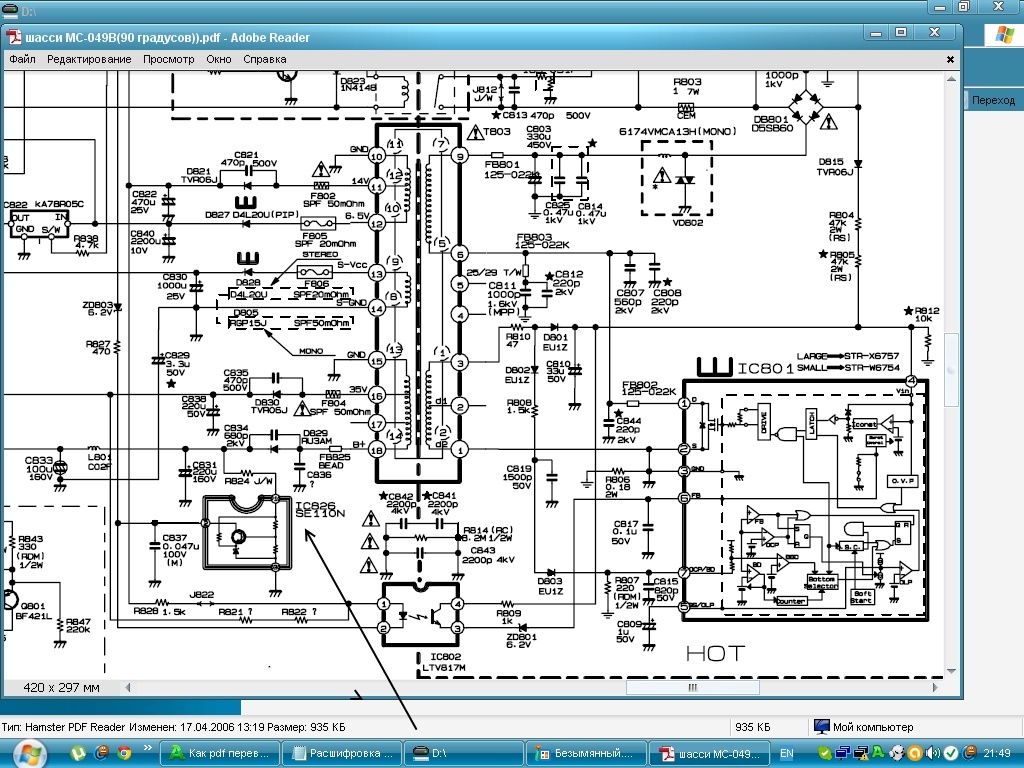Screen dimensions: 1024x768
Task: Open the Просмотр menu
Action: 168,59
